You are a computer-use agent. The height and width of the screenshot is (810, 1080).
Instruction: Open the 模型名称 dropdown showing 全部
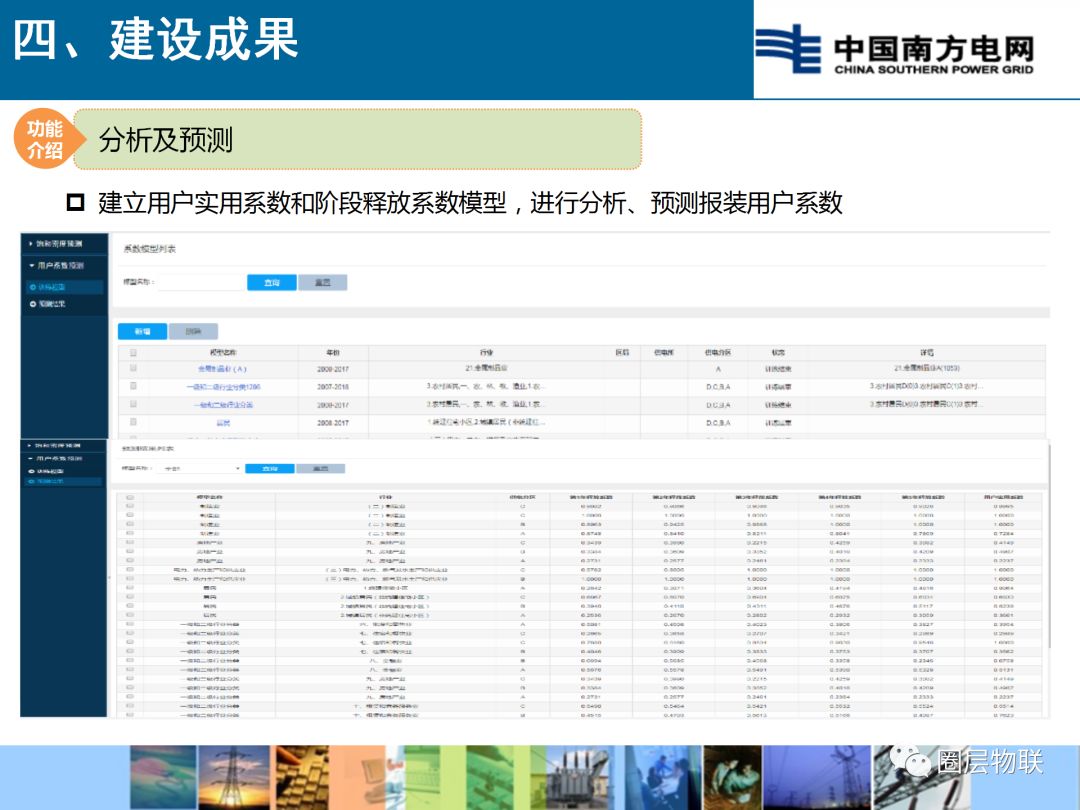[x=200, y=468]
